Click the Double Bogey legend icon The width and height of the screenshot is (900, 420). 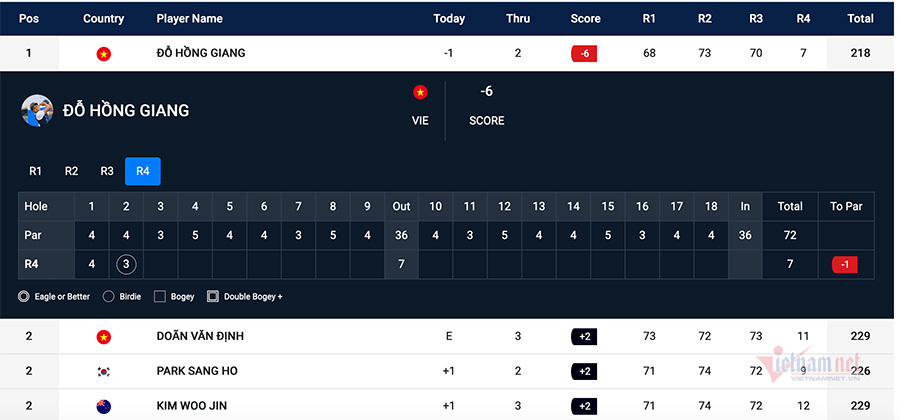point(213,296)
